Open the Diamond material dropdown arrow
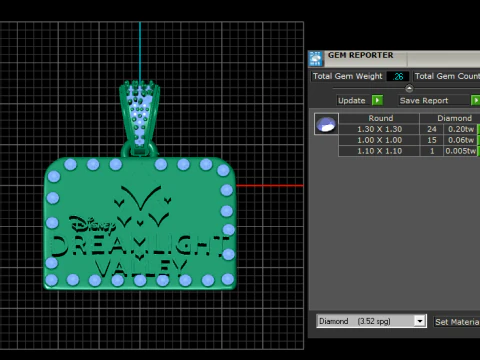This screenshot has height=360, width=480. click(x=420, y=321)
